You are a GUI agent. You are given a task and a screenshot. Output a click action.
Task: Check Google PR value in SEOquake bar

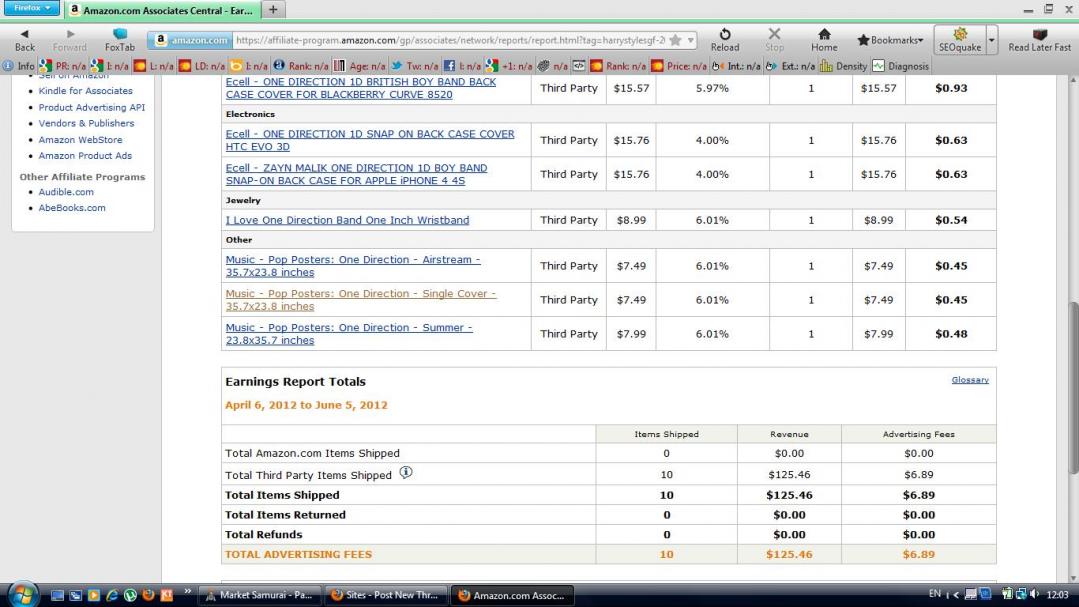(x=63, y=66)
